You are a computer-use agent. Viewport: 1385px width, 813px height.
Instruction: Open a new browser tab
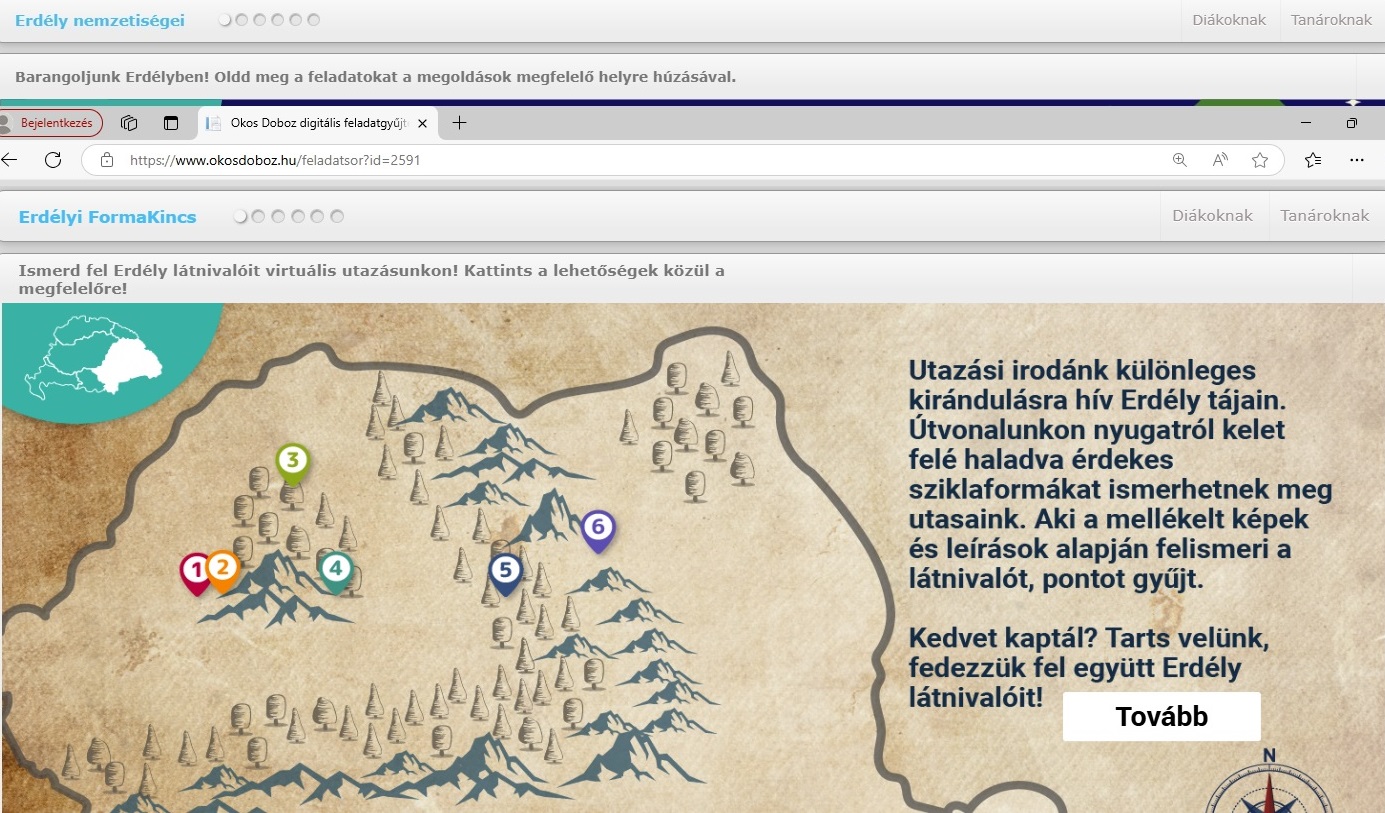[x=459, y=123]
